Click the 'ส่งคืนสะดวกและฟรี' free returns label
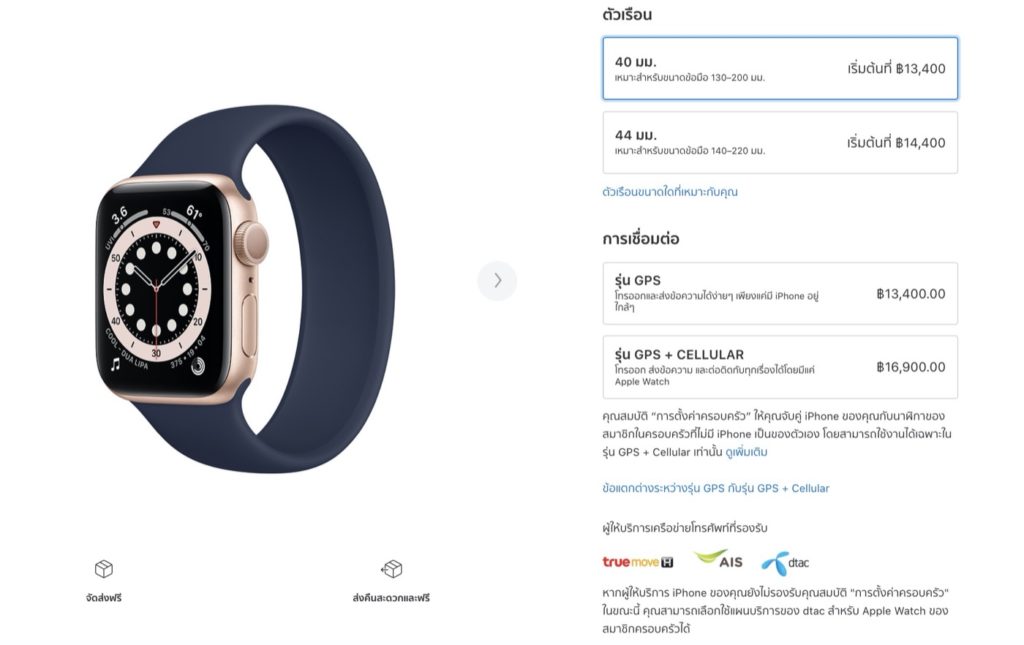 391,597
